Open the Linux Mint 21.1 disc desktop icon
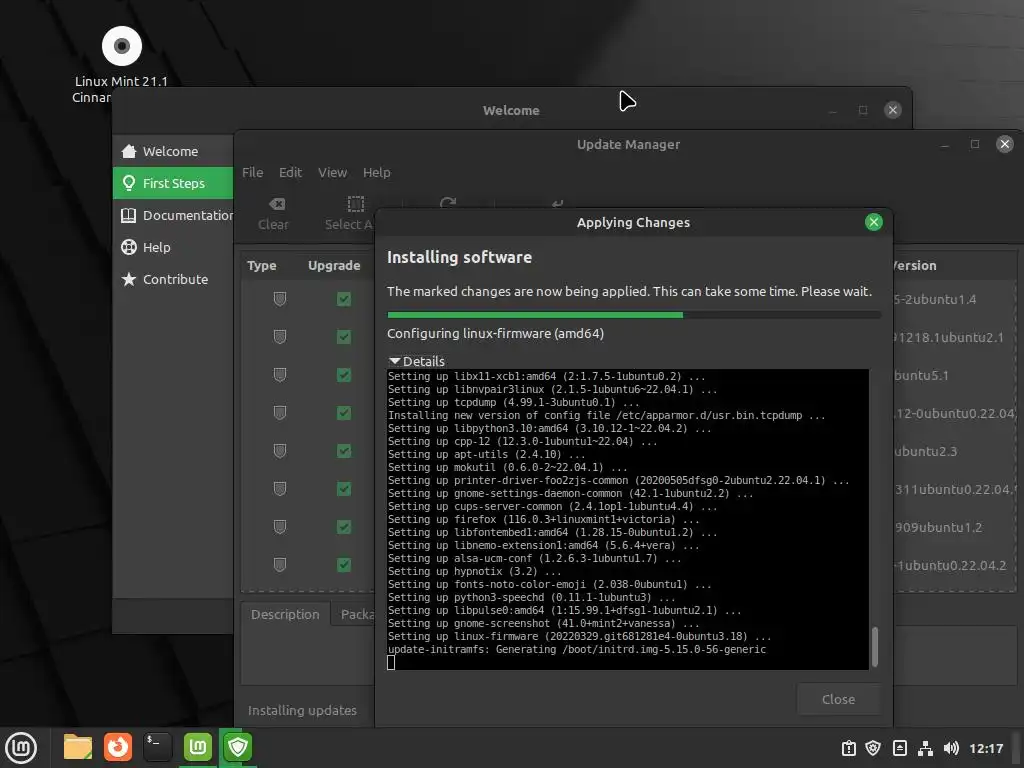The width and height of the screenshot is (1024, 768). pyautogui.click(x=121, y=46)
